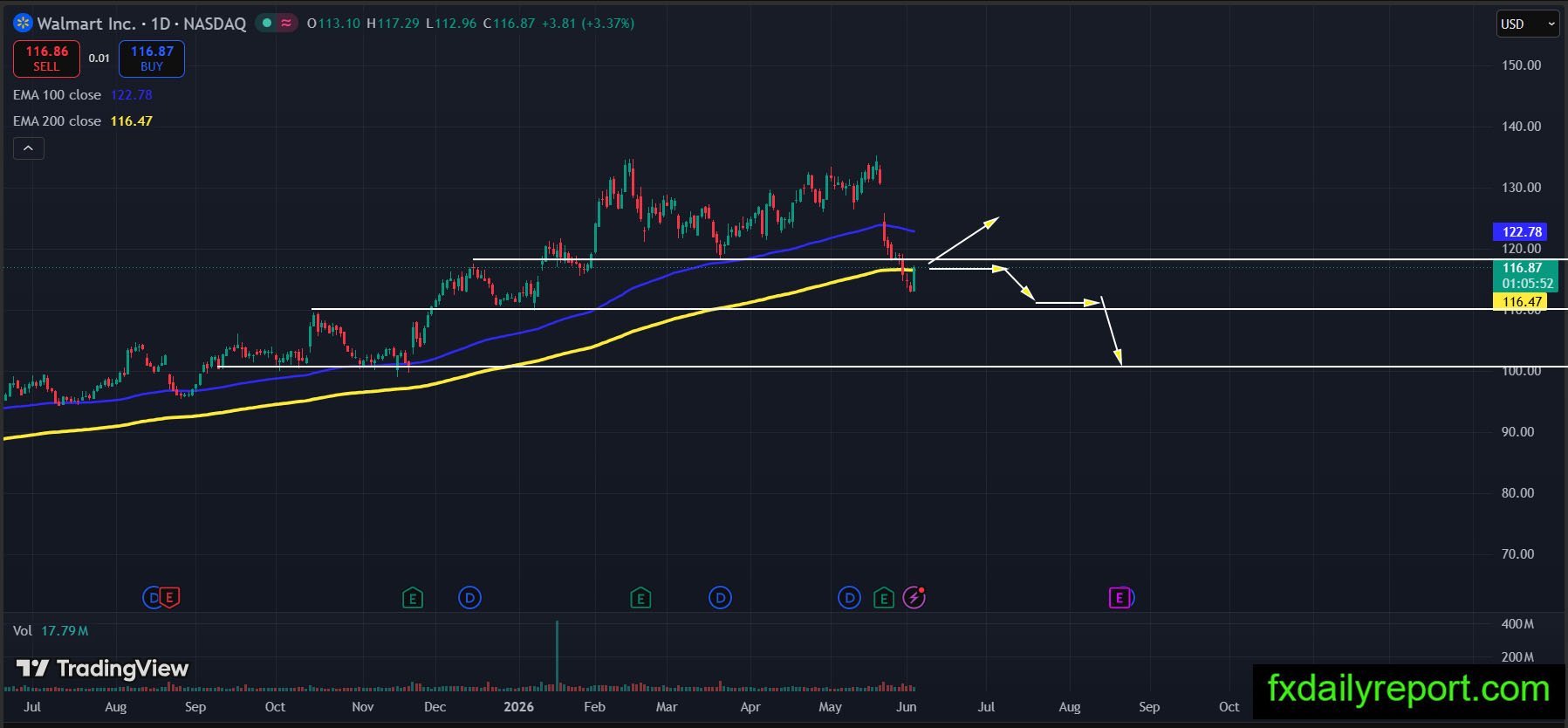
Task: Click the Vol 17.79M volume legend
Action: [51, 630]
